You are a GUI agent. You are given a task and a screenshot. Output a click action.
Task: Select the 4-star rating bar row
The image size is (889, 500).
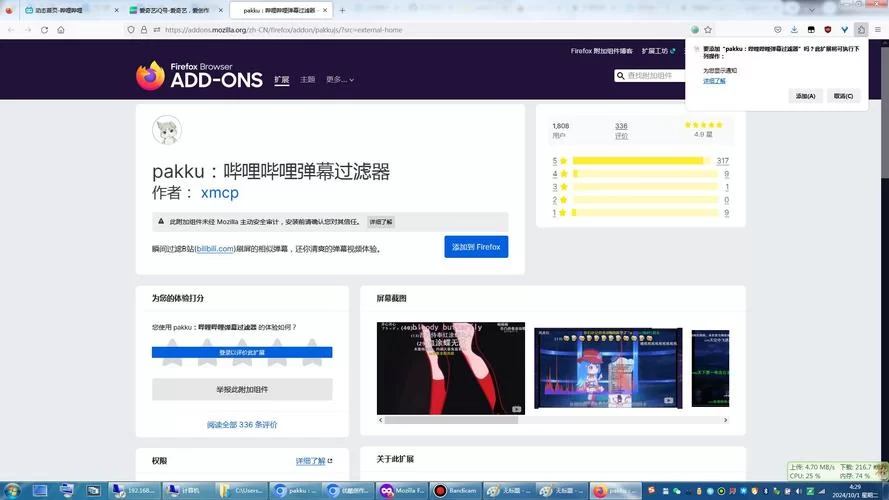click(640, 173)
